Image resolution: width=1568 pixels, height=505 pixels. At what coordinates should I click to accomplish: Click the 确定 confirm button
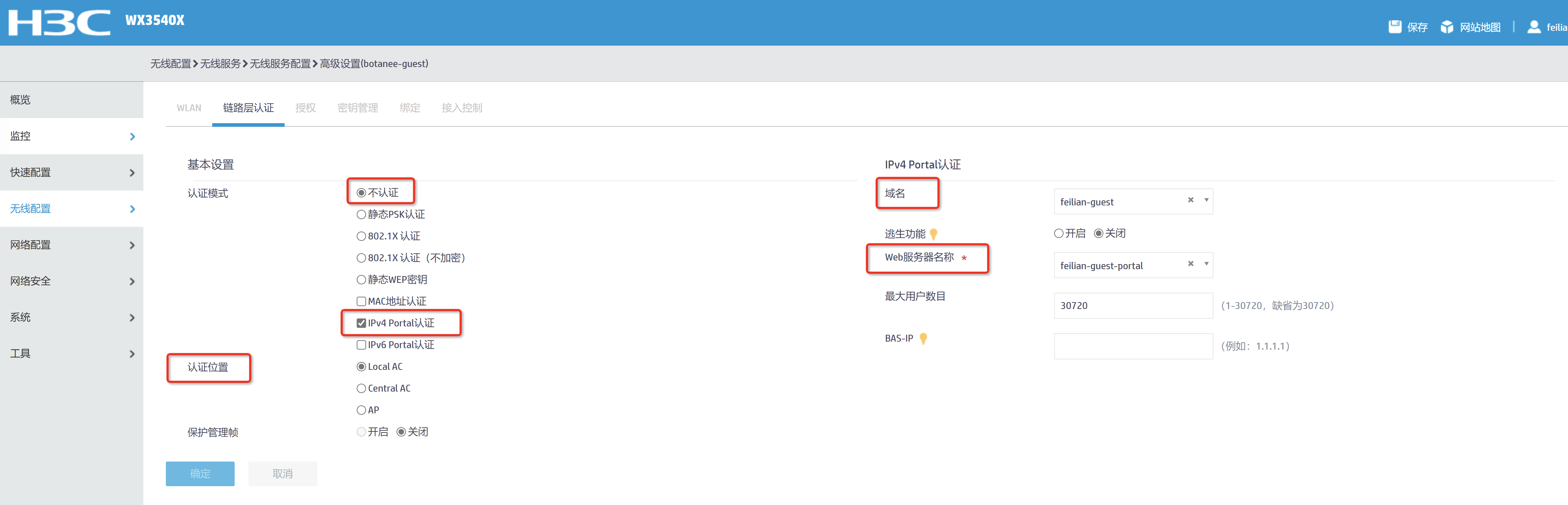(200, 474)
